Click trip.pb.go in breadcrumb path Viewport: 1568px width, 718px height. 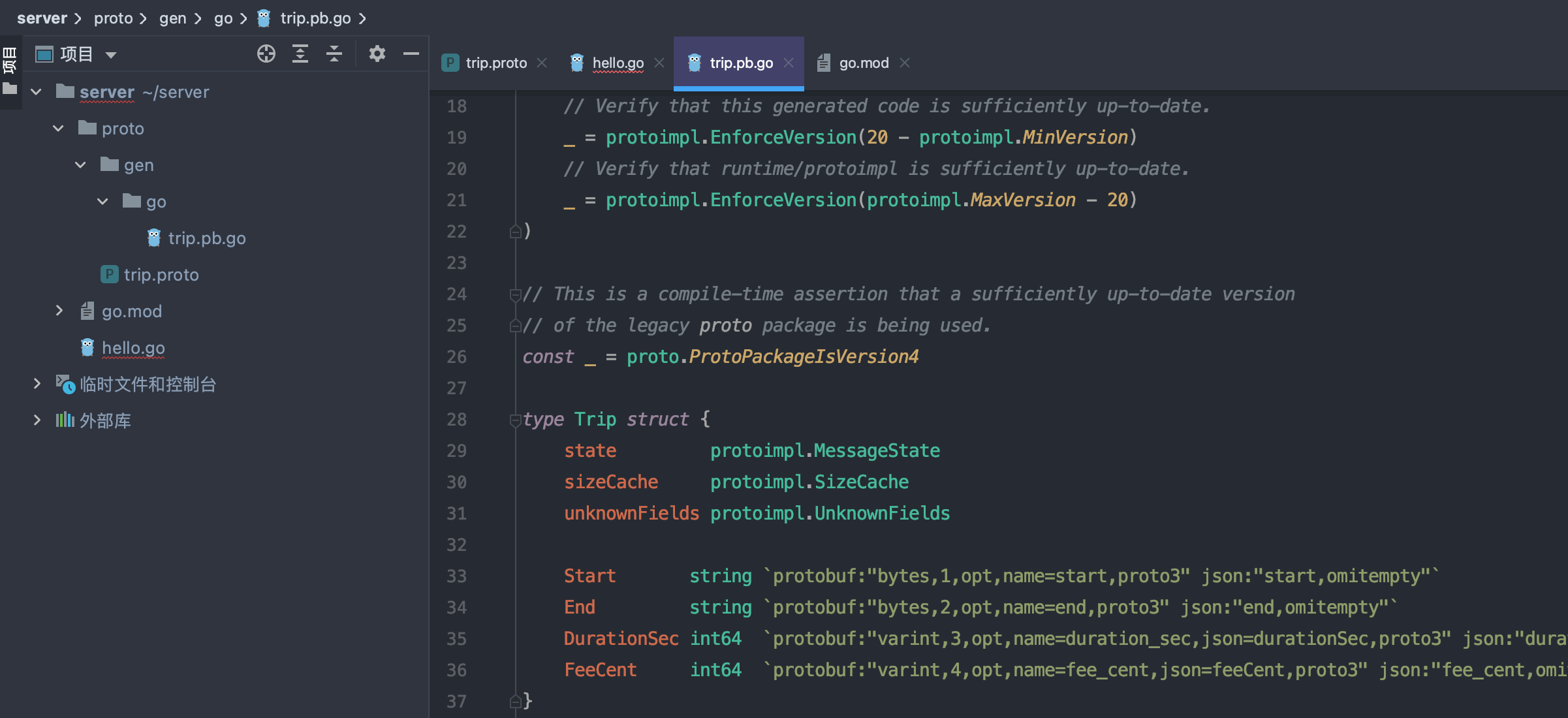coord(315,18)
